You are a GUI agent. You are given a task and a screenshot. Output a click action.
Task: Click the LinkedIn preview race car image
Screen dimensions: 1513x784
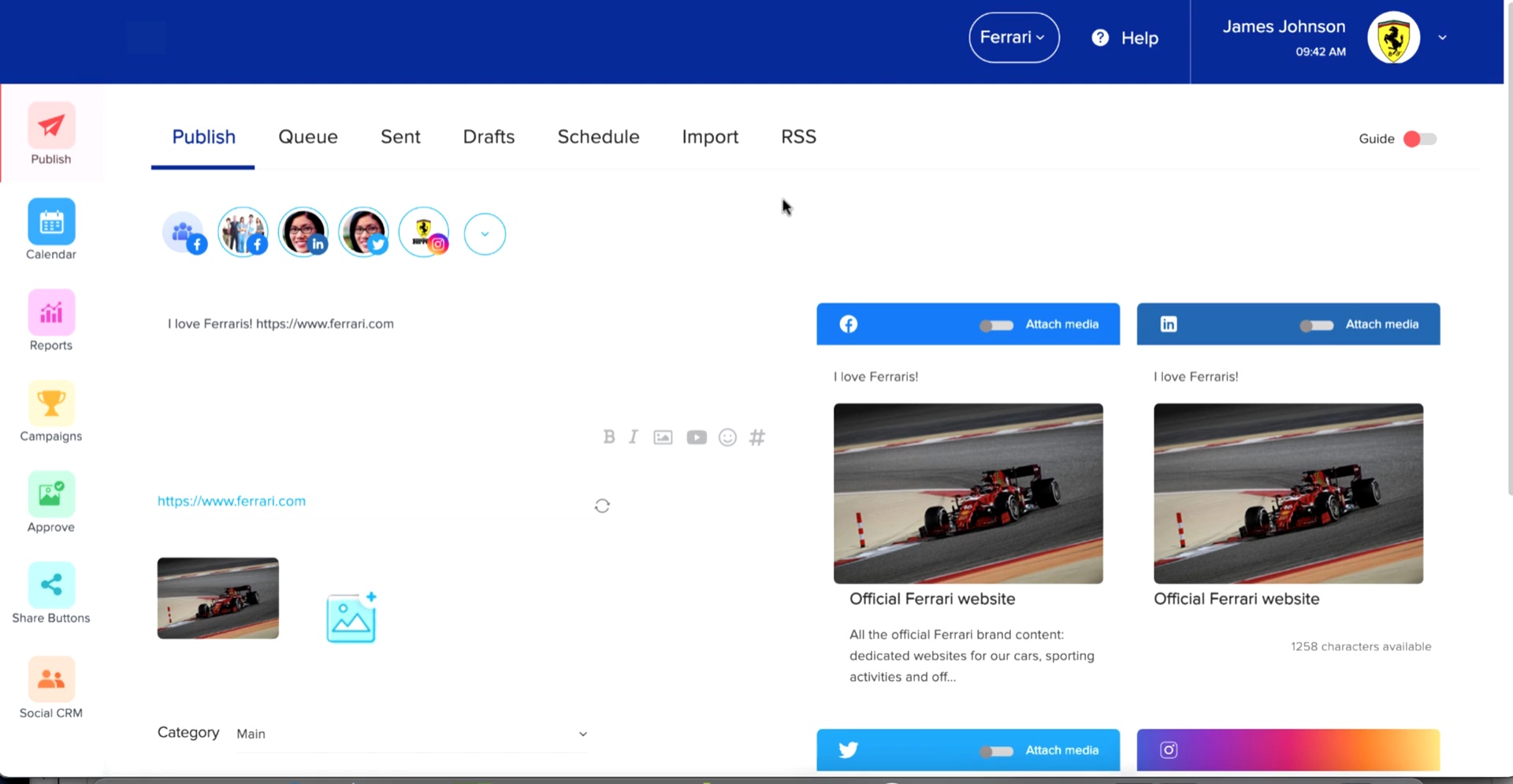point(1288,493)
